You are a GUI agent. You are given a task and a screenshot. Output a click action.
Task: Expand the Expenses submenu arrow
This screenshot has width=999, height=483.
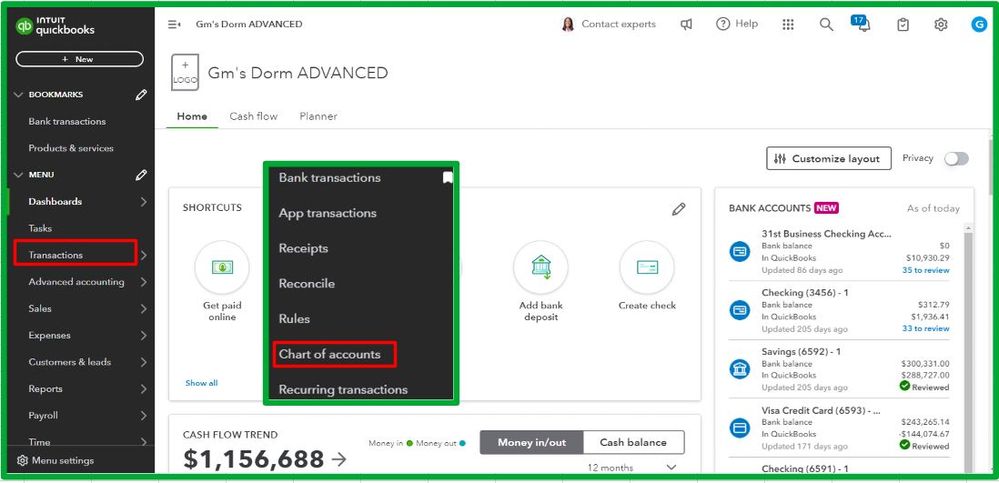(143, 336)
